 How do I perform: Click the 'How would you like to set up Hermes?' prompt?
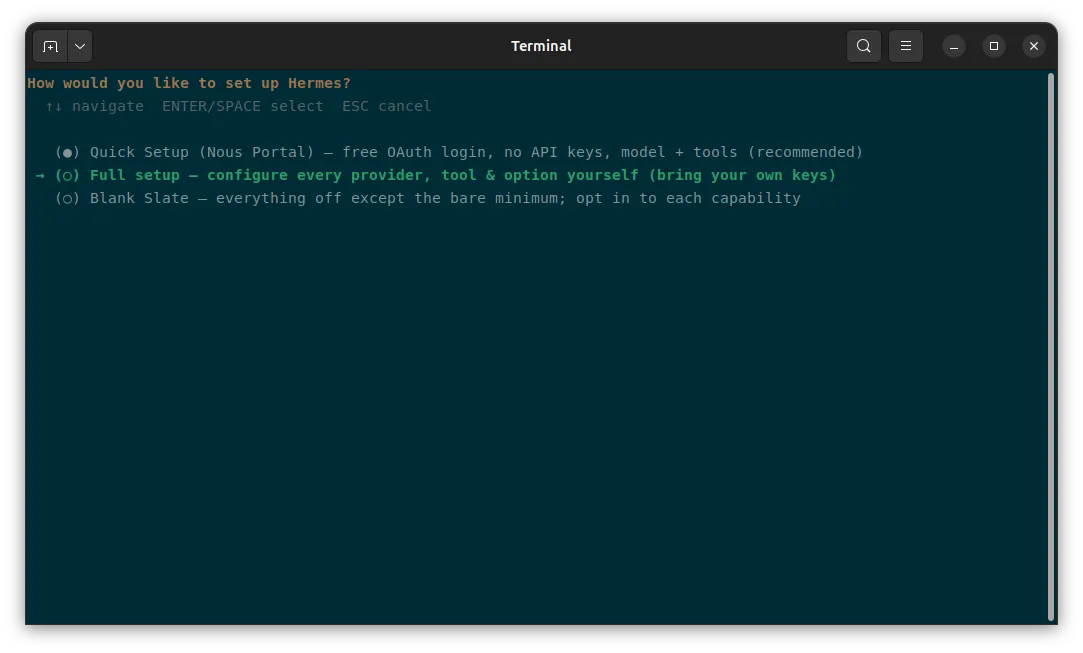(189, 83)
